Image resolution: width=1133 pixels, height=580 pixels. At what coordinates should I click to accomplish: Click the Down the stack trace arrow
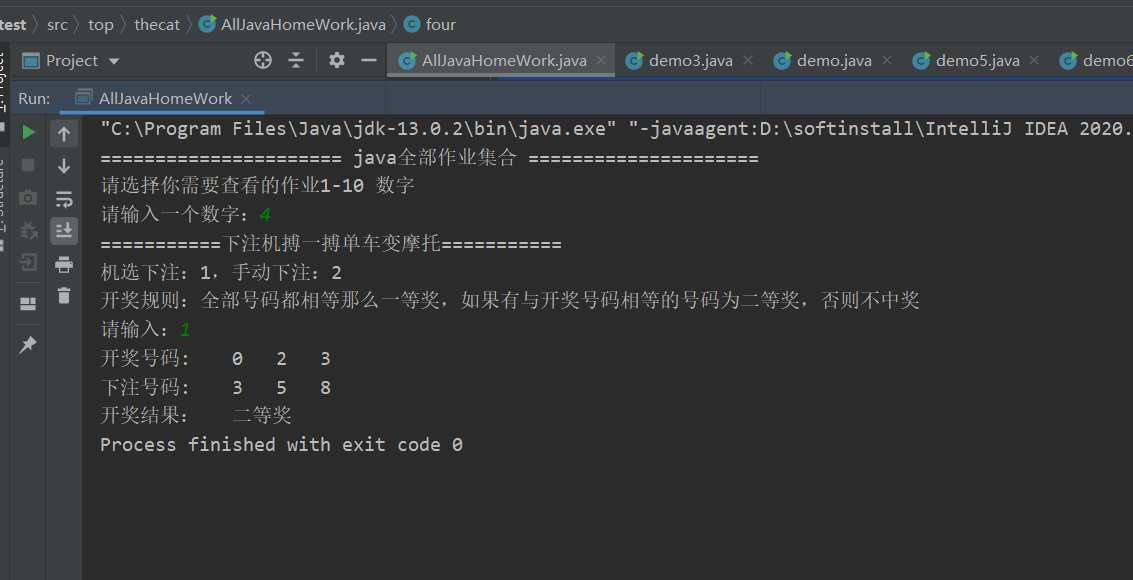64,166
